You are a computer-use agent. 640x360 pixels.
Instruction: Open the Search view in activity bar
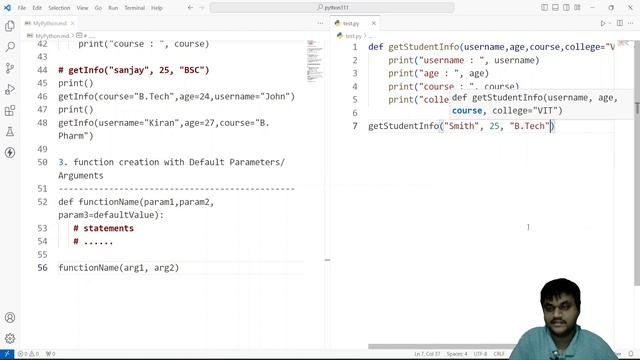tap(10, 47)
